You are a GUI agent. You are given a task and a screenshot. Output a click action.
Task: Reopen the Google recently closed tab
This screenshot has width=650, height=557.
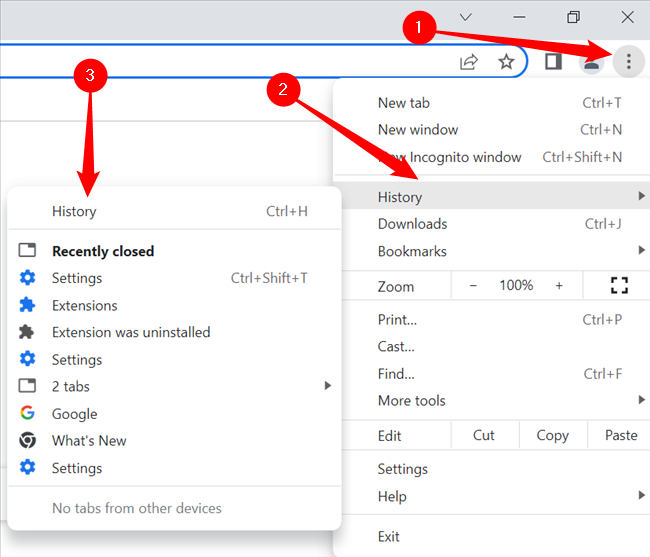click(x=175, y=414)
